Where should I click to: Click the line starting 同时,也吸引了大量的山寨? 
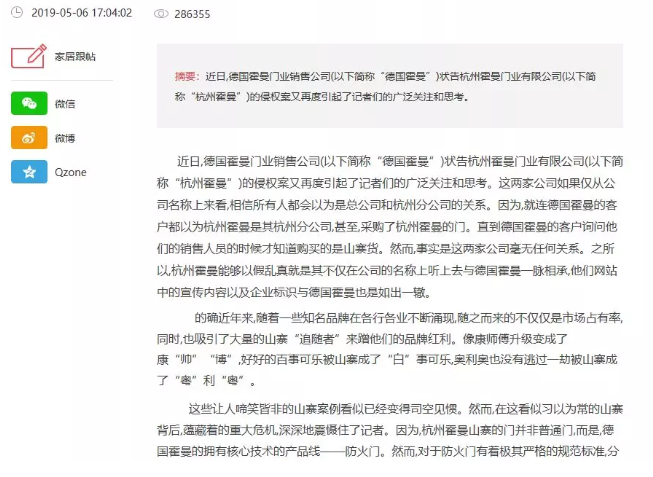pos(362,339)
